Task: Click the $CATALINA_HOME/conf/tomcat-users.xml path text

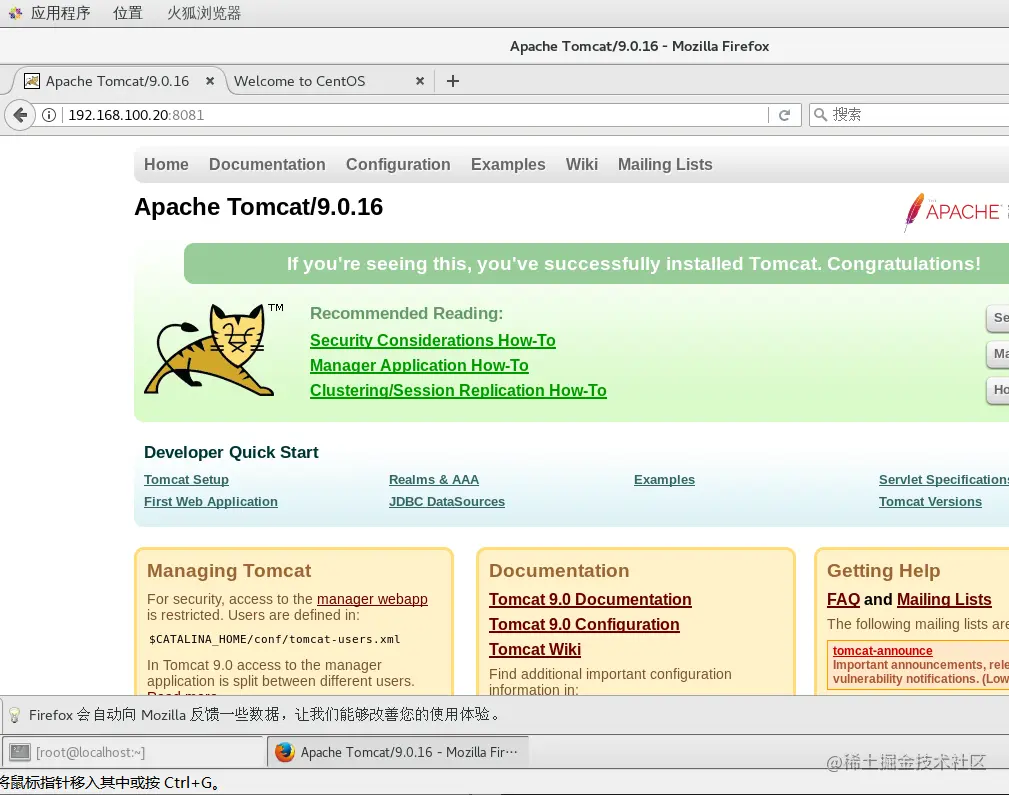Action: point(274,639)
